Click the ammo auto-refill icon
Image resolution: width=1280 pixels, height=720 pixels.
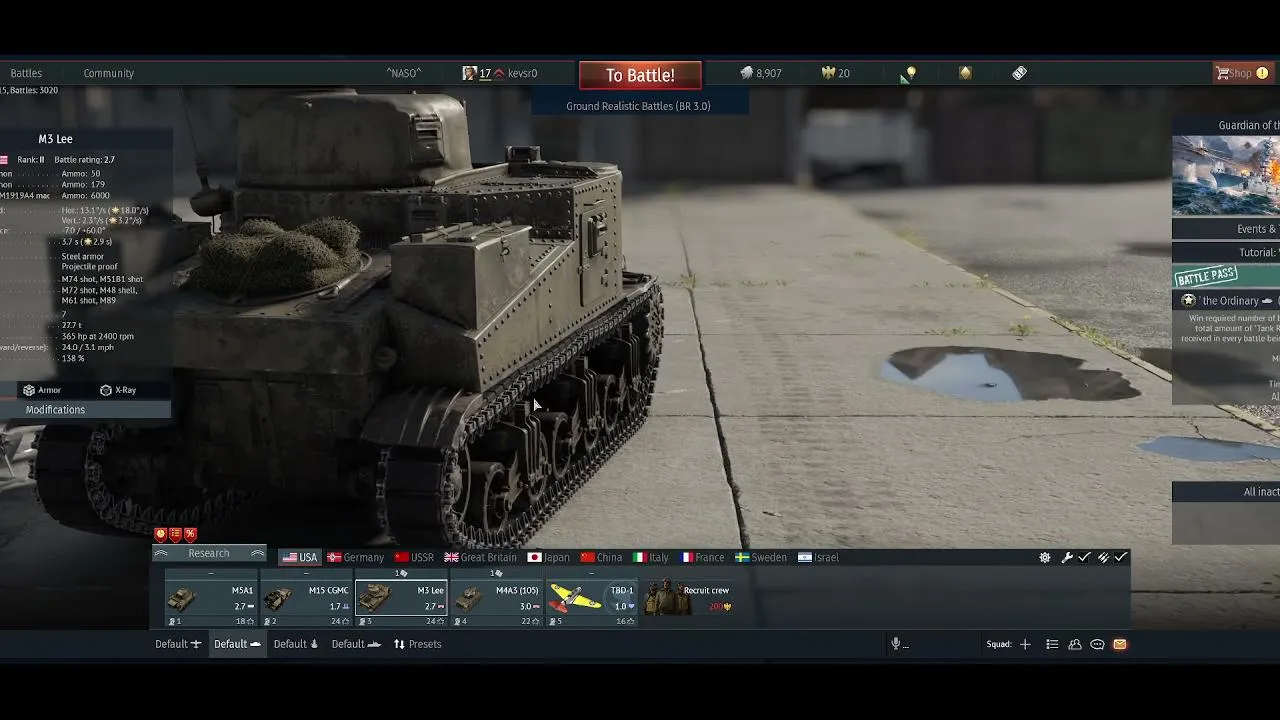coord(1104,558)
